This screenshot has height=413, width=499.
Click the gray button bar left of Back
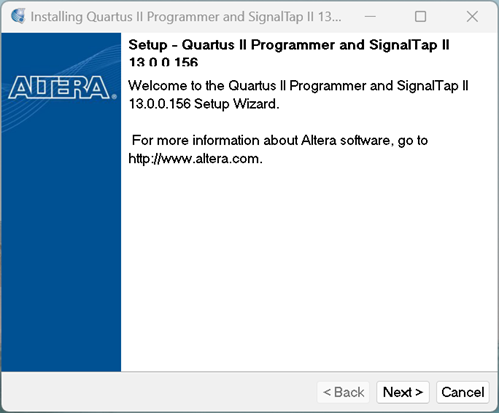(158, 392)
